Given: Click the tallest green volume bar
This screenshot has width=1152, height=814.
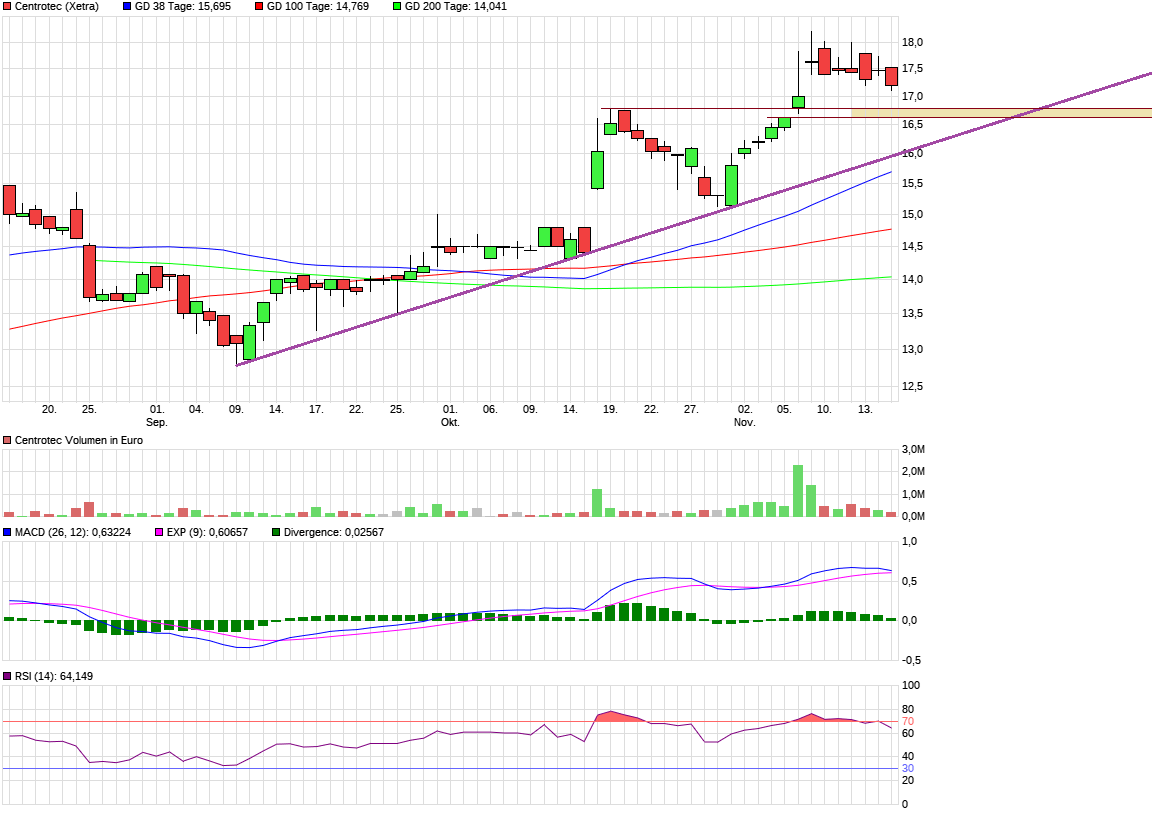Looking at the screenshot, I should click(x=798, y=490).
